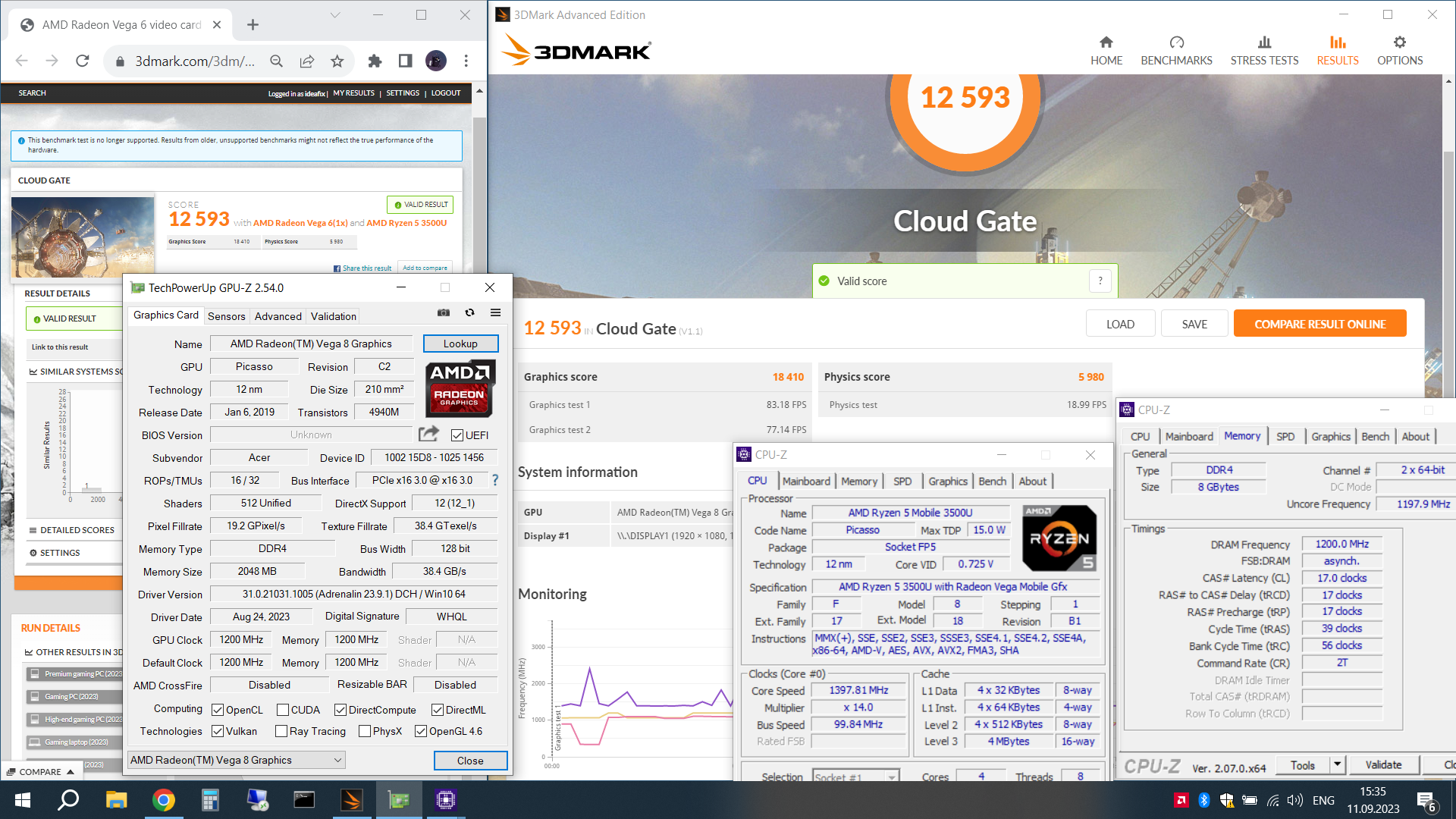
Task: Bookmark page with Chrome star icon
Action: pyautogui.click(x=337, y=61)
